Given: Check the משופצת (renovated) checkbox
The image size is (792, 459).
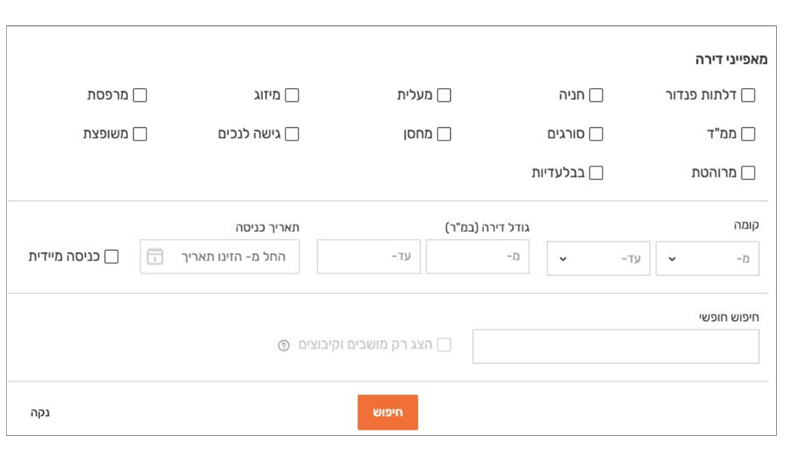Looking at the screenshot, I should pos(140,134).
